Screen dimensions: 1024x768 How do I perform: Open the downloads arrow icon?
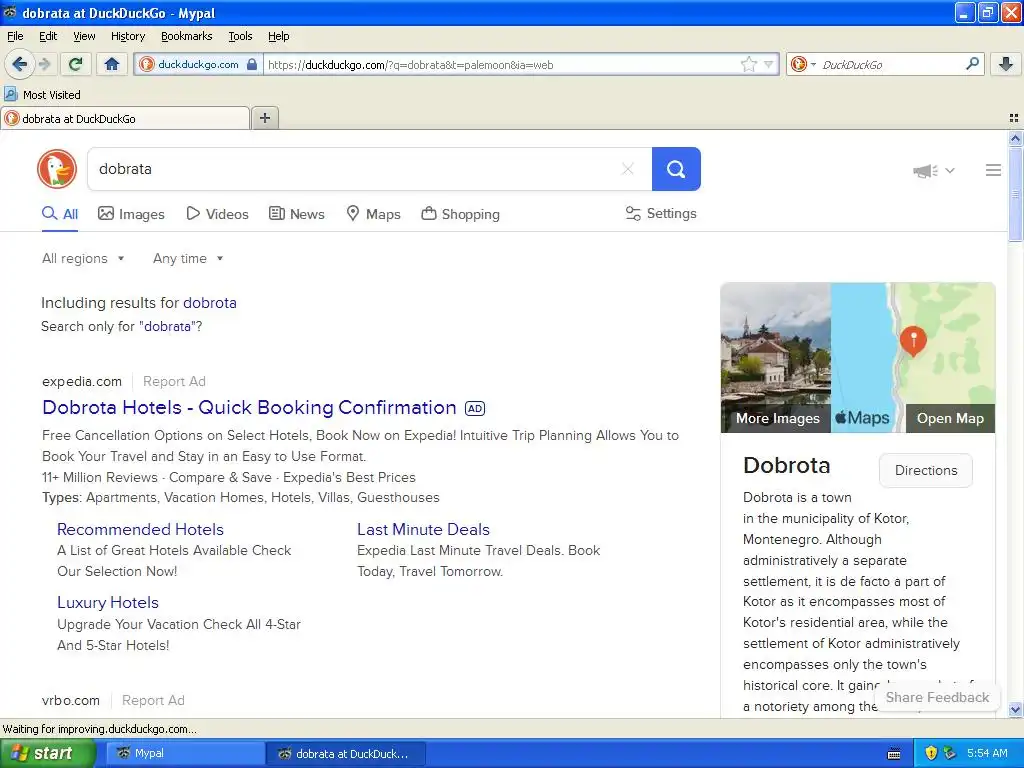(1006, 64)
